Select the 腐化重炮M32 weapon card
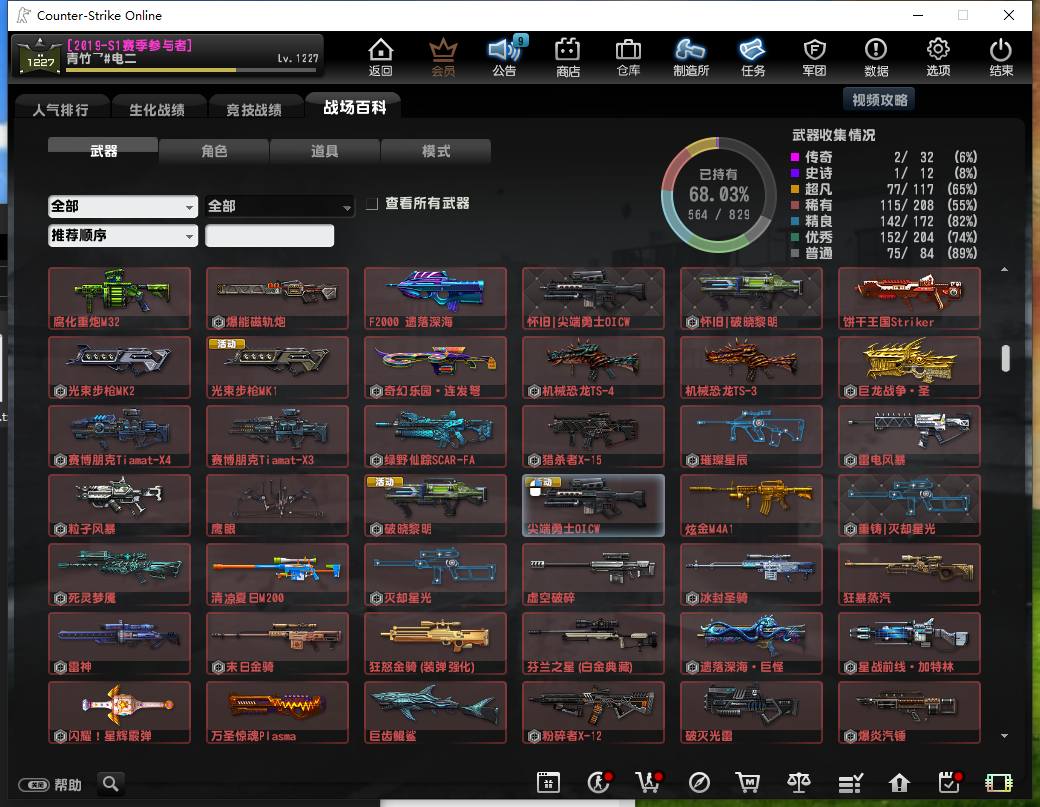 click(119, 298)
